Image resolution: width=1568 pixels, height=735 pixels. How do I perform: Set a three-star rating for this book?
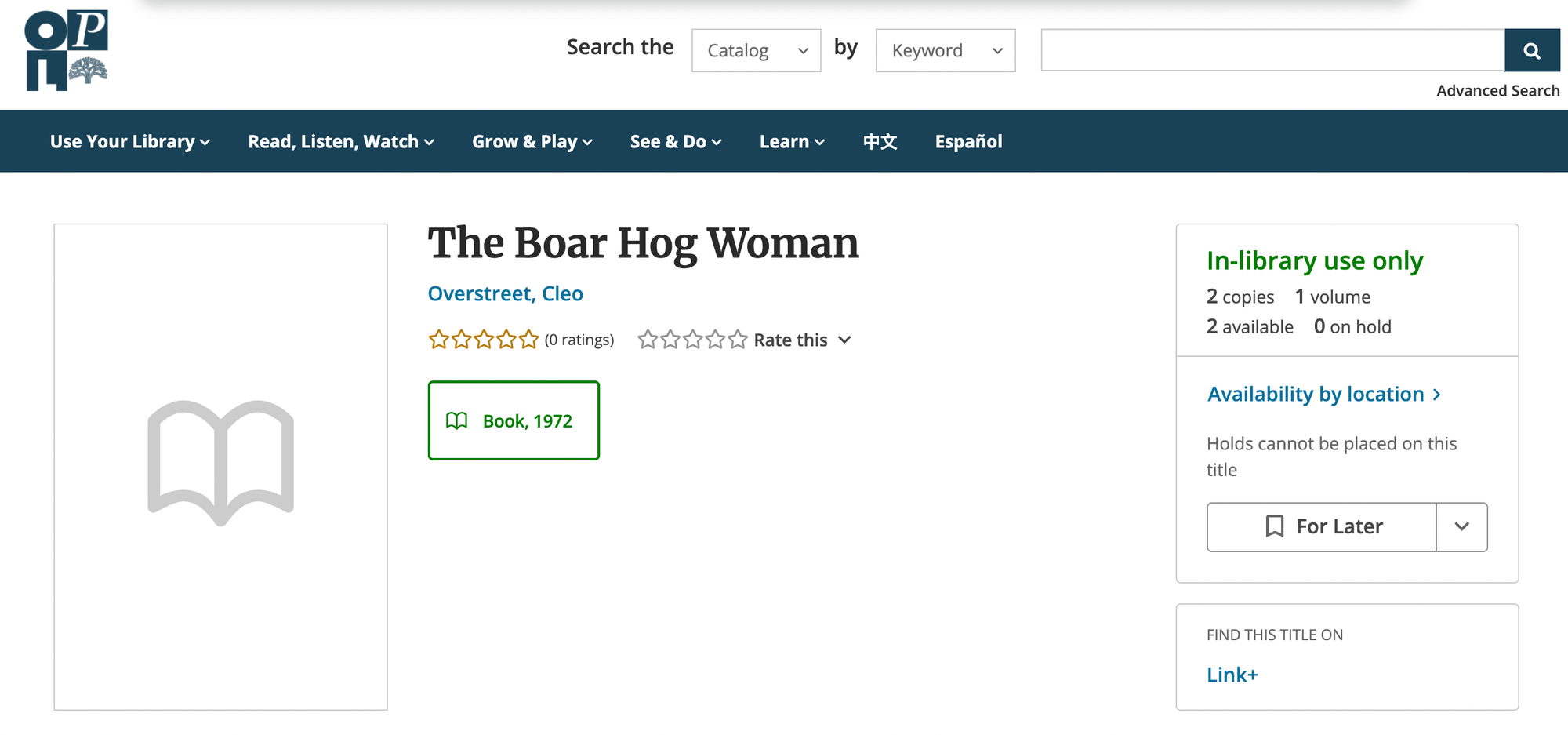[692, 340]
